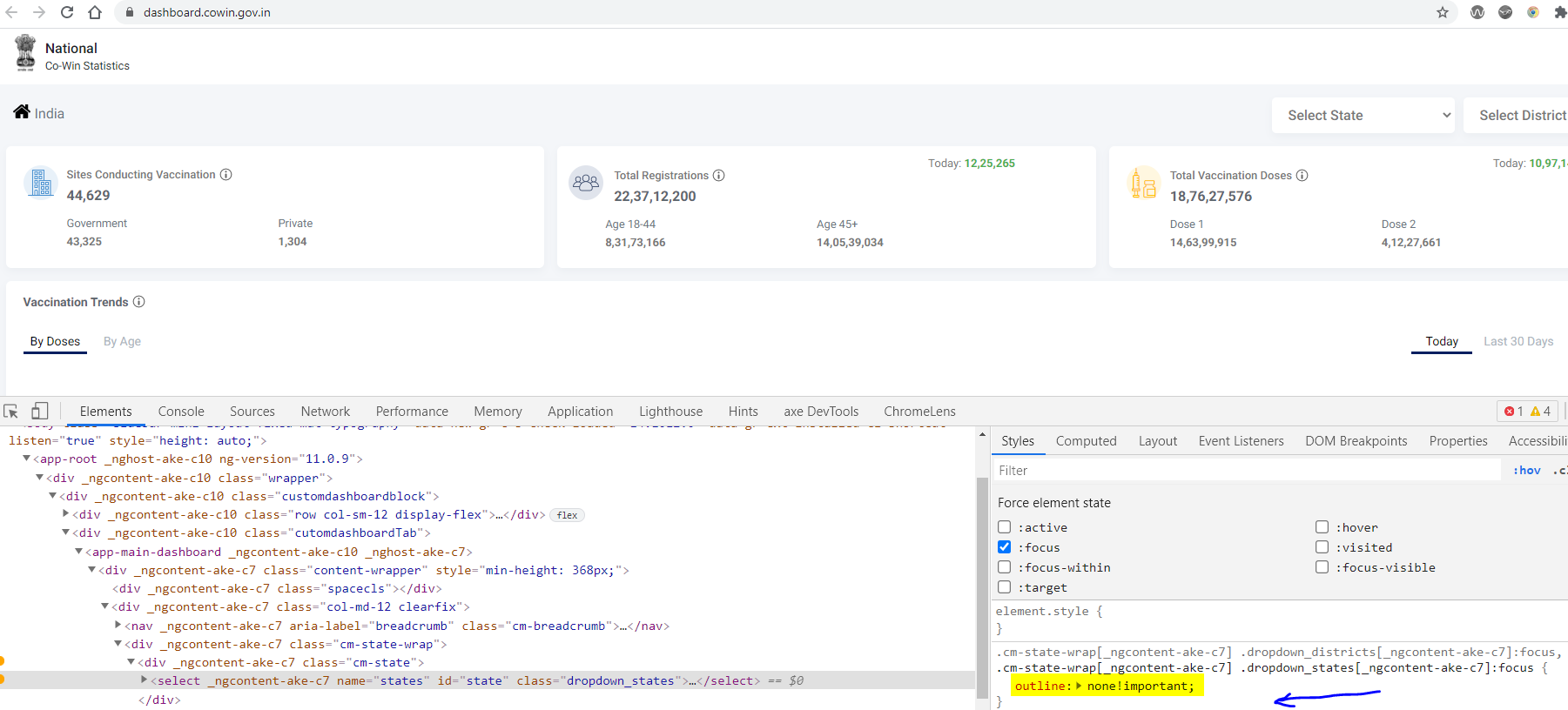Open the Network tab
Screen dimensions: 1568x710
pos(326,412)
